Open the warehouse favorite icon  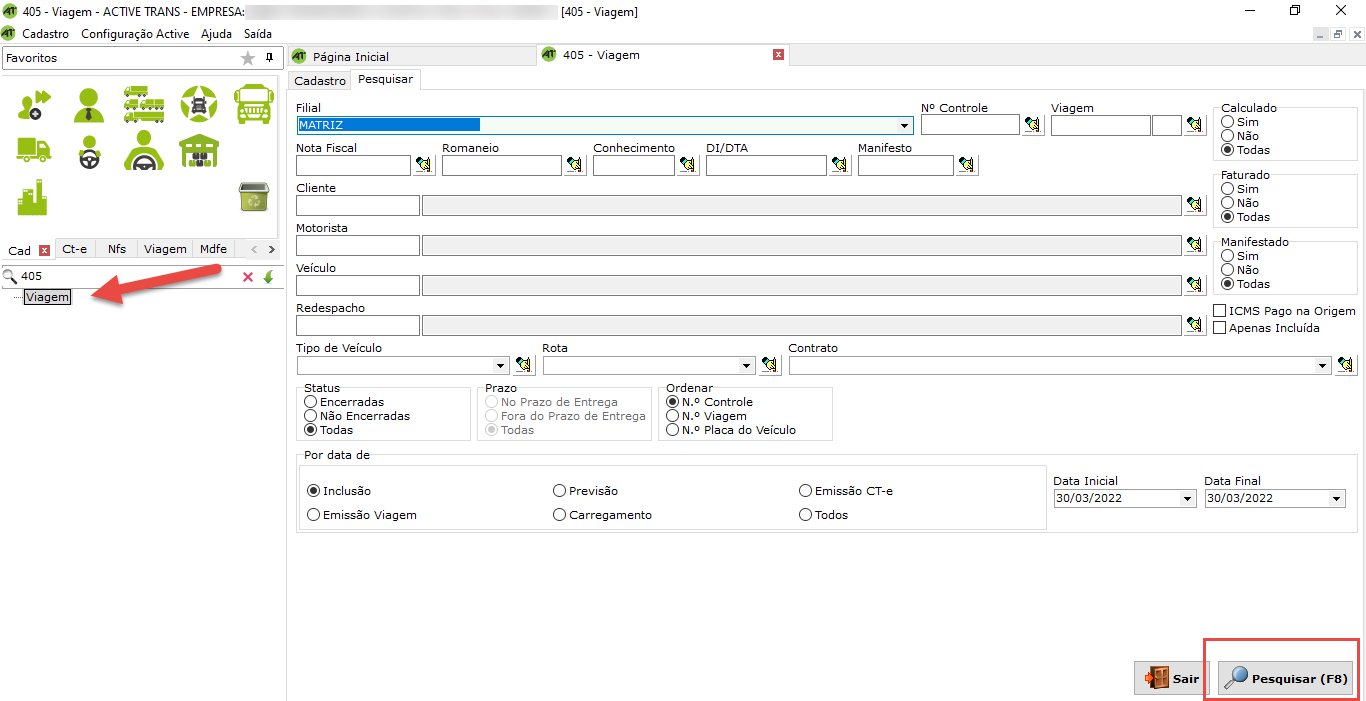coord(198,151)
